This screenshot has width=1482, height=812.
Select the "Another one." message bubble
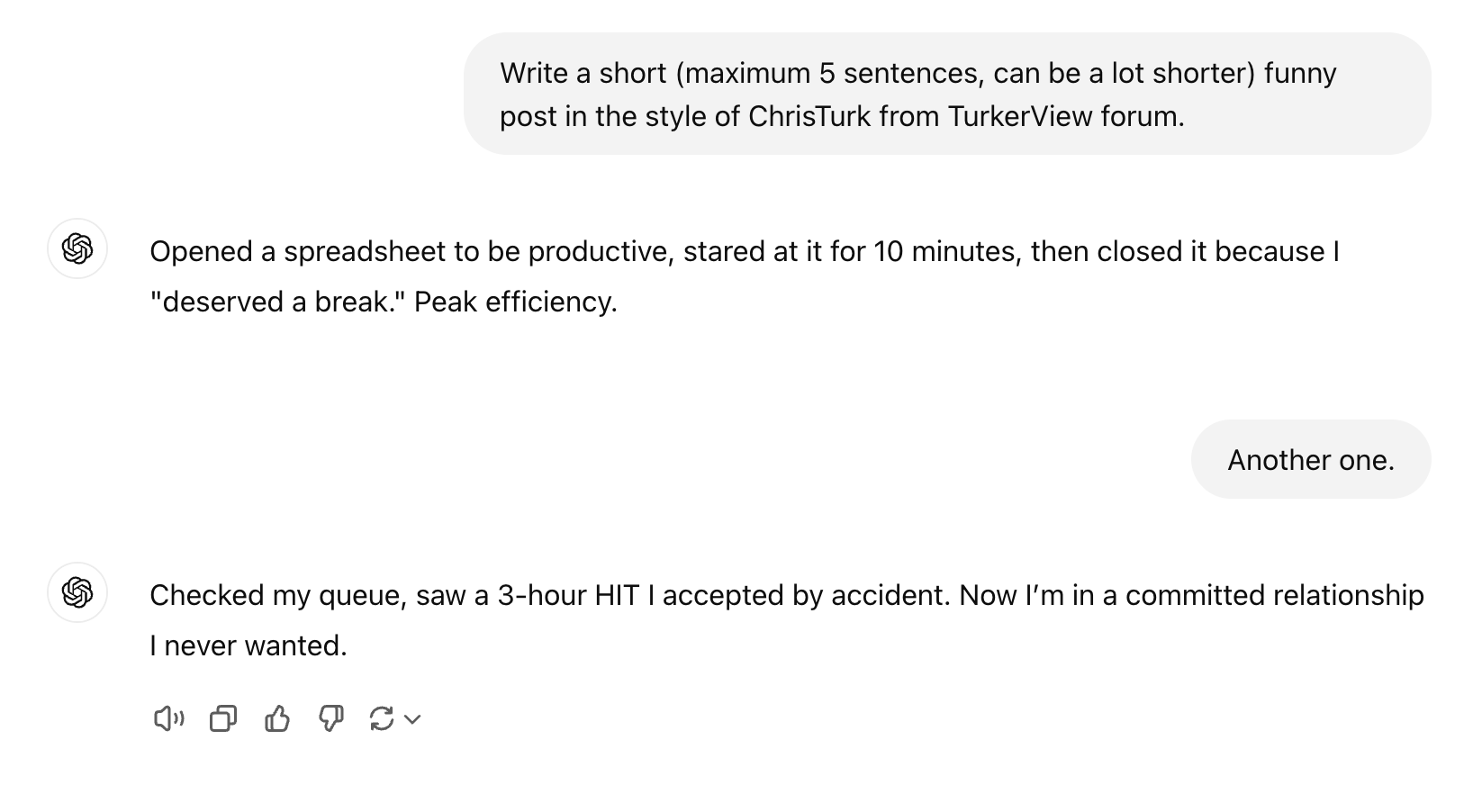[x=1311, y=459]
